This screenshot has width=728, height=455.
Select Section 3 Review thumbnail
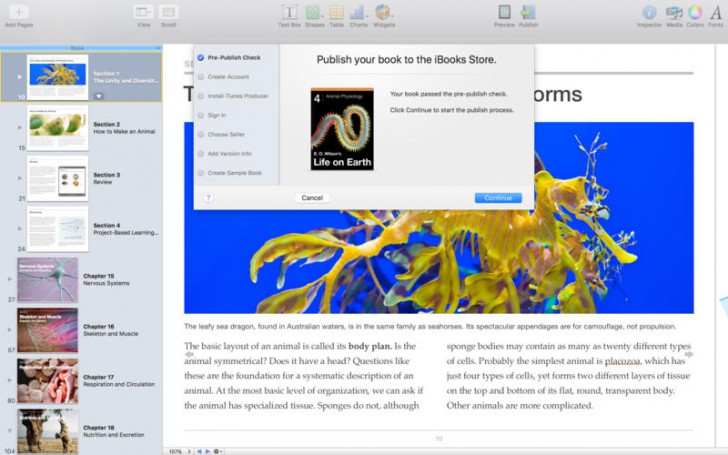tap(58, 178)
